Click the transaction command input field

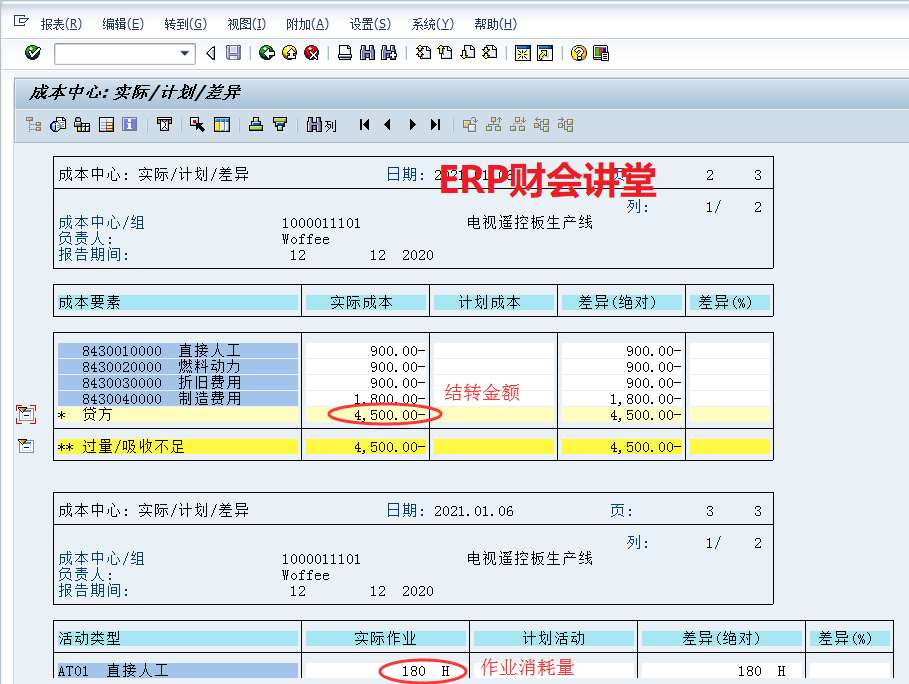pos(116,53)
